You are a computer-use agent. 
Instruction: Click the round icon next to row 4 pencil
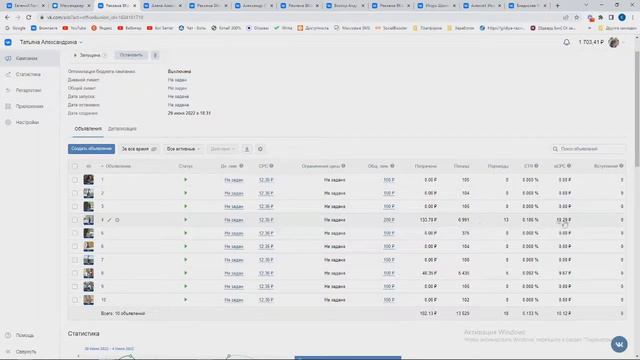point(117,220)
